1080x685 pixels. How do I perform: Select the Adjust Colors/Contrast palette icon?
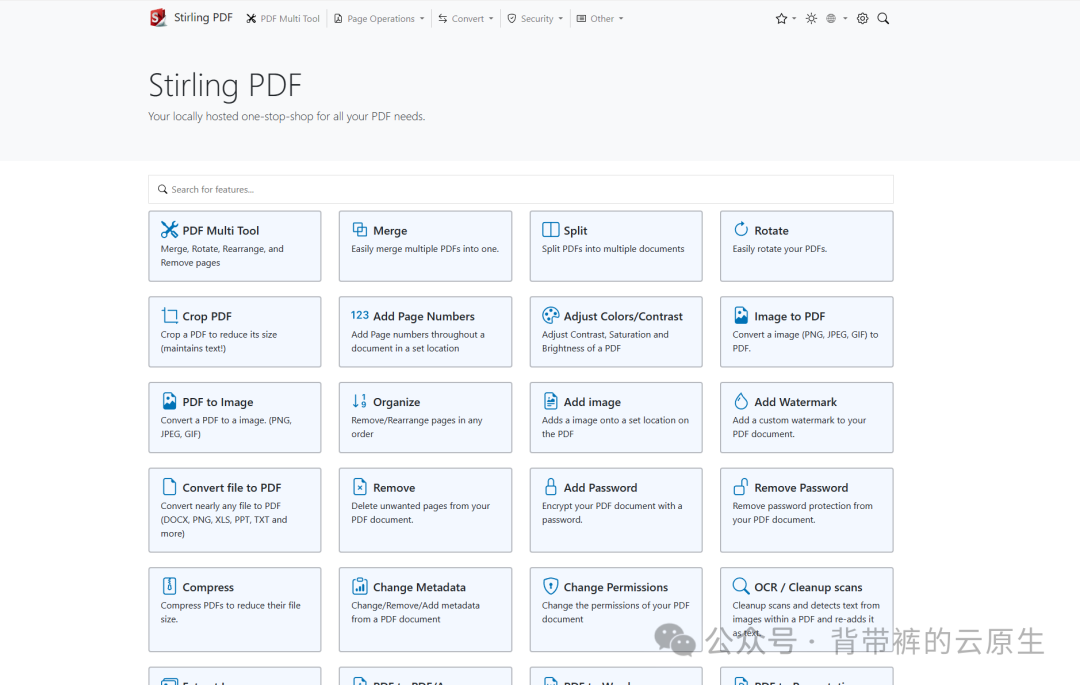coord(550,315)
